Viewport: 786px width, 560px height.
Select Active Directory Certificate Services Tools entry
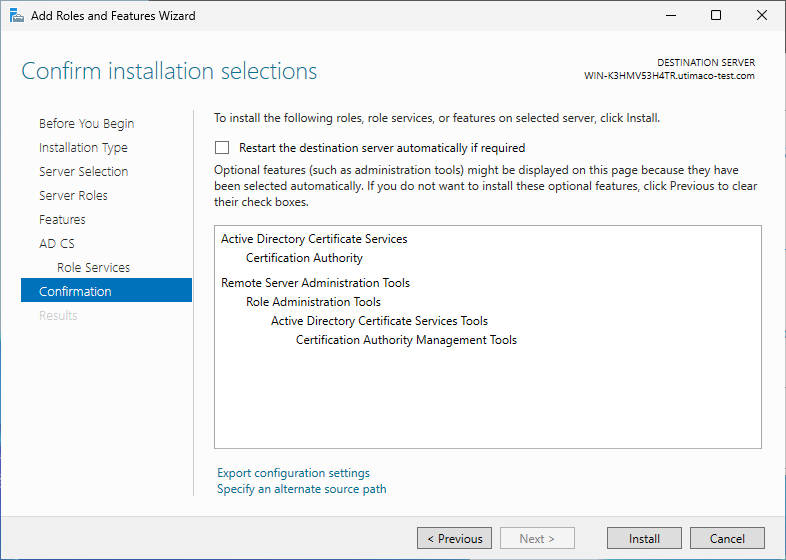point(379,321)
